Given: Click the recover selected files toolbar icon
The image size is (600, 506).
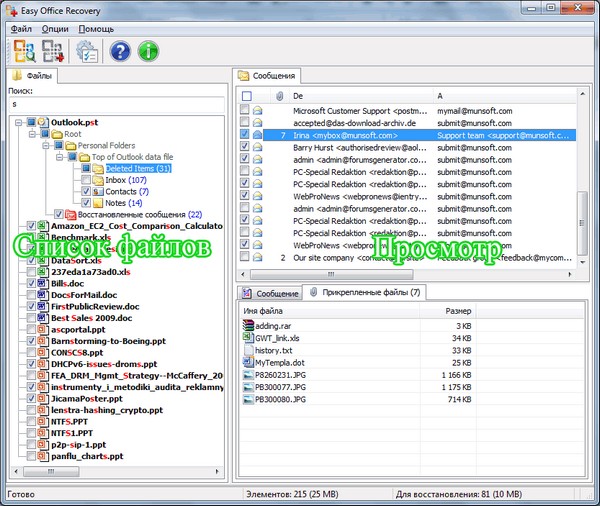Looking at the screenshot, I should [x=55, y=52].
